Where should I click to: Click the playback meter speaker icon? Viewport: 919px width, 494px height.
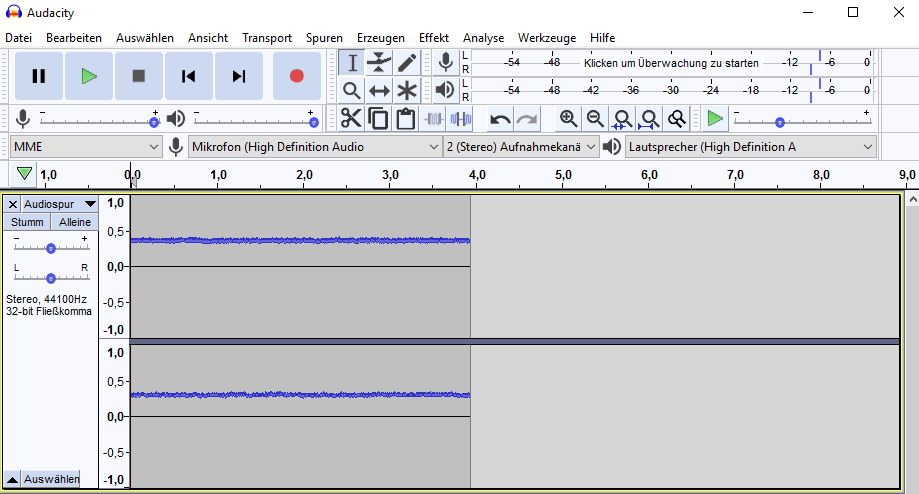point(445,90)
